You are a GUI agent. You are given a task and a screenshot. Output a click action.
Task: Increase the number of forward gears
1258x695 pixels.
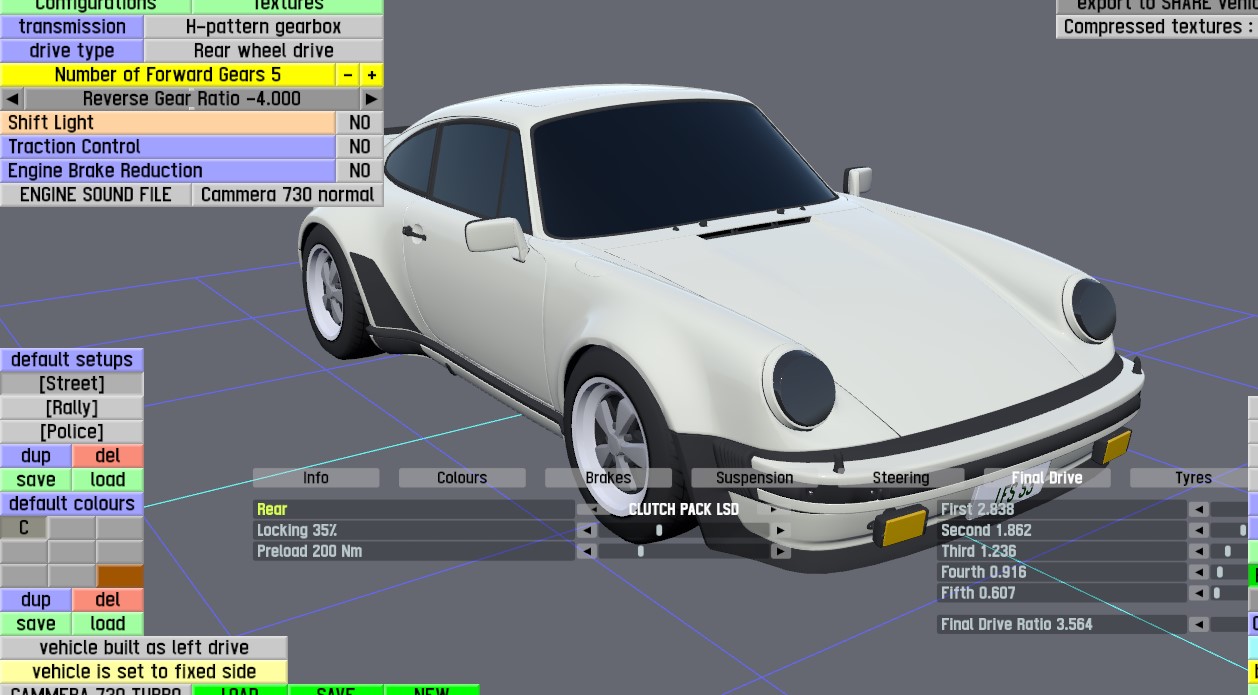(371, 75)
